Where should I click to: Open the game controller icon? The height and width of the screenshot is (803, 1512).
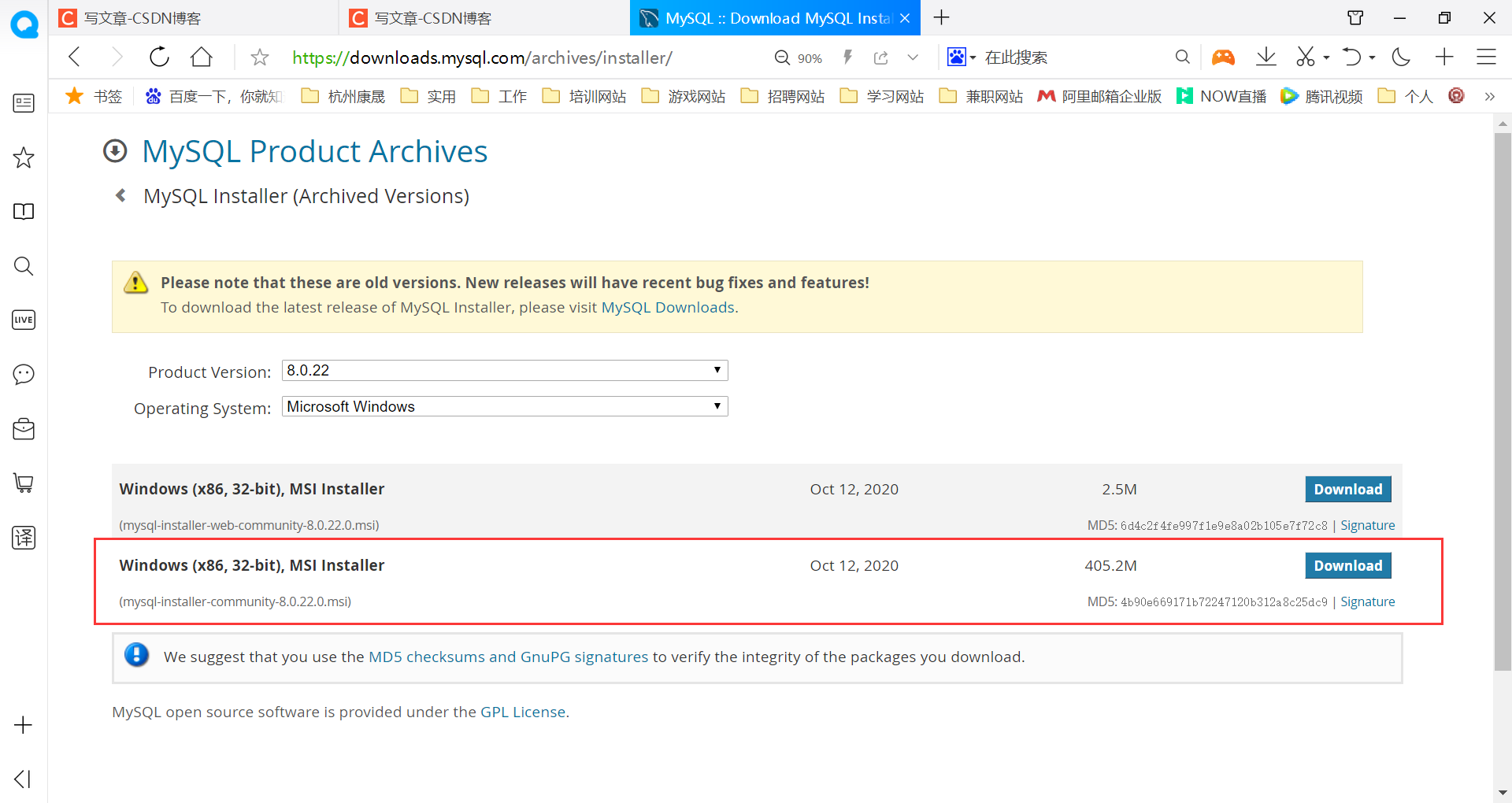click(1223, 57)
